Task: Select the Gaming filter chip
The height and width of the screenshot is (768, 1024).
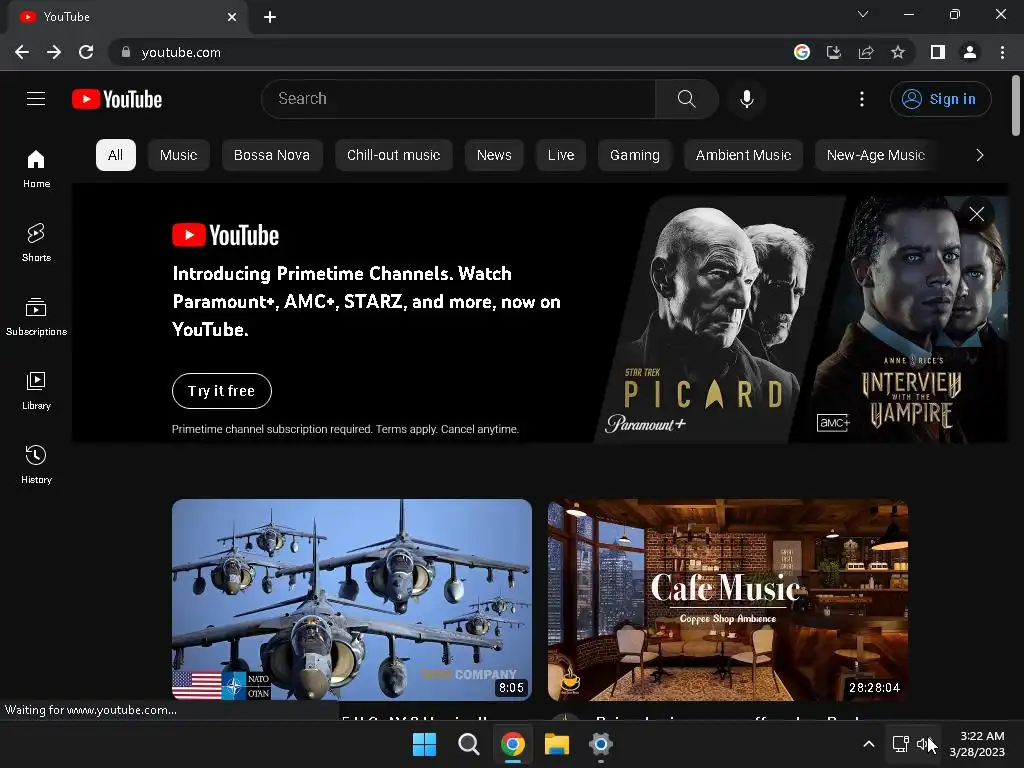Action: pos(634,155)
